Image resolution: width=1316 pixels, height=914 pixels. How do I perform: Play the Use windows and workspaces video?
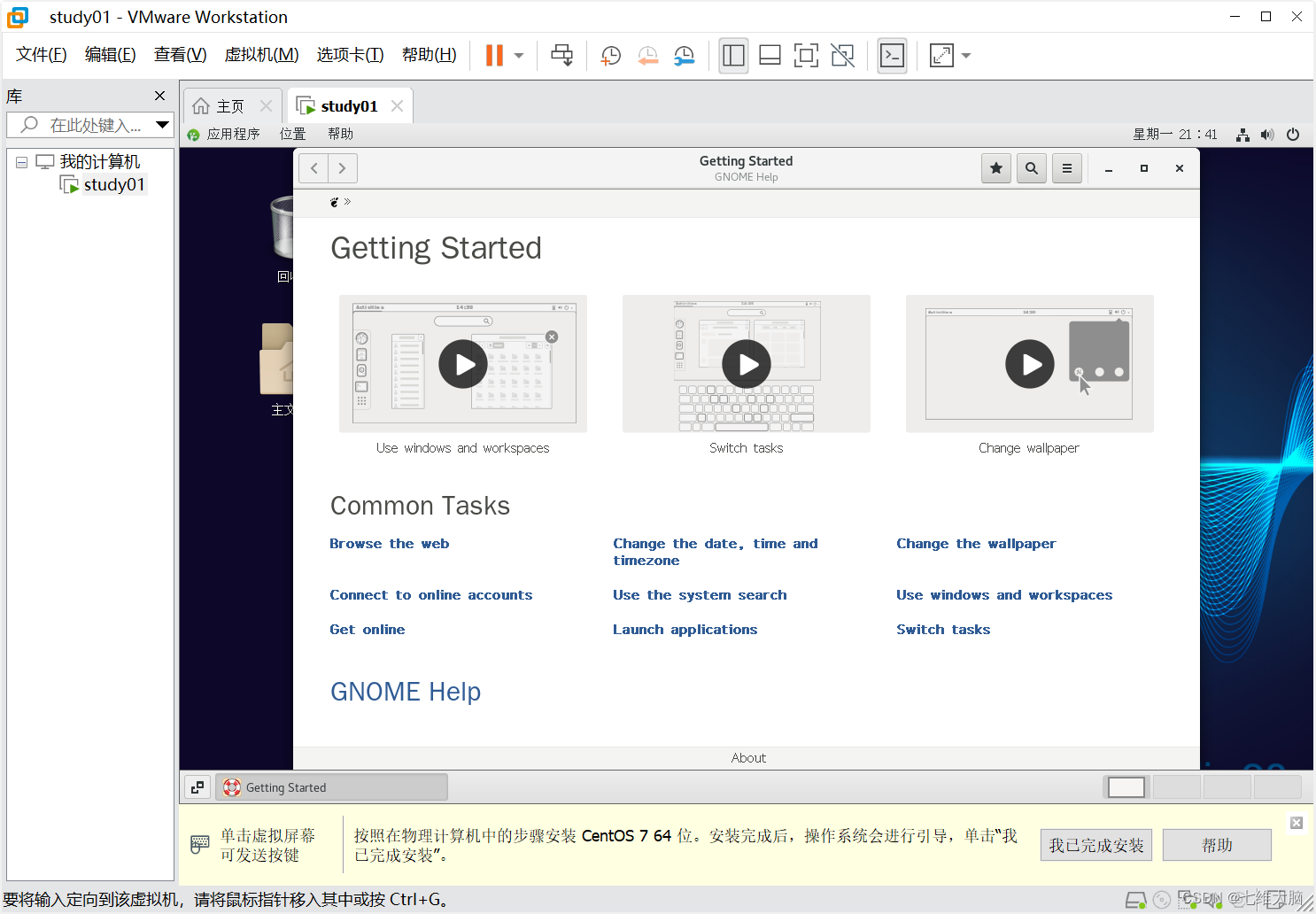click(463, 364)
